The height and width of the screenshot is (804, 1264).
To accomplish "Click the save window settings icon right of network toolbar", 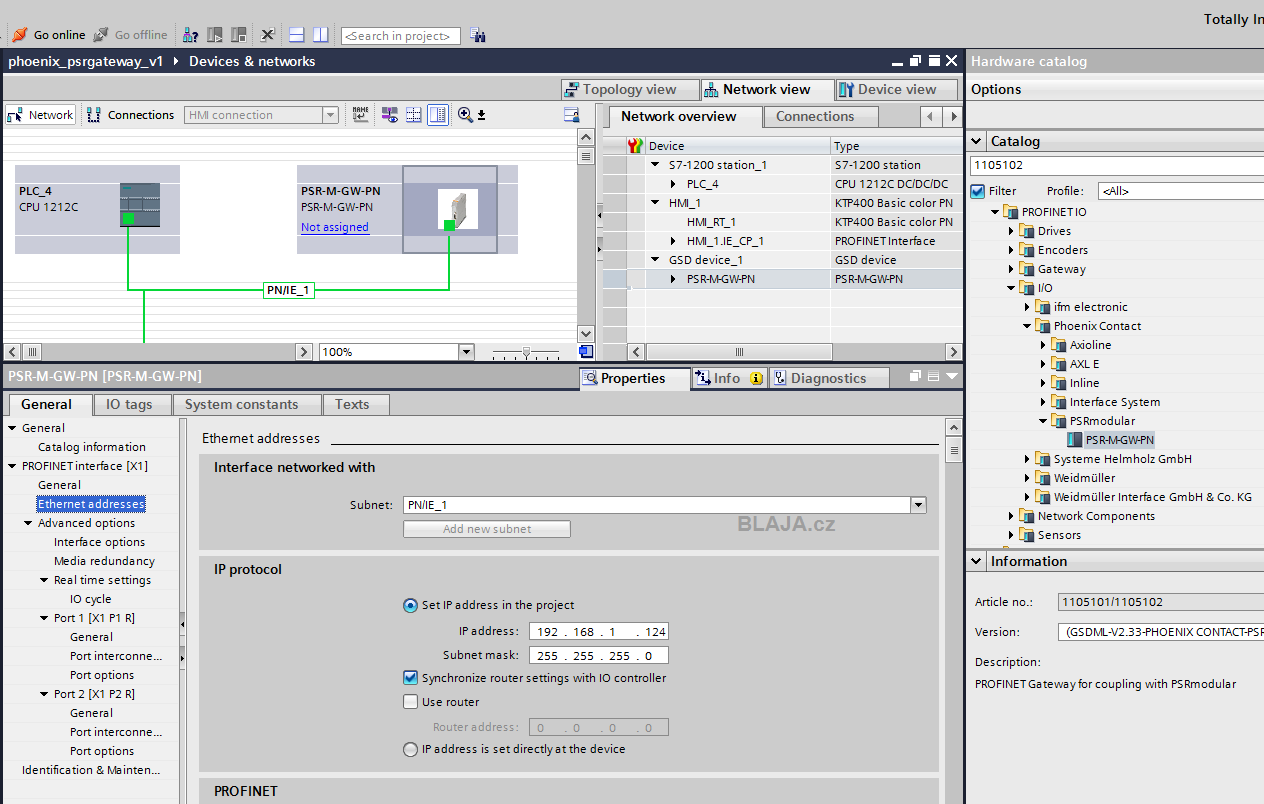I will pos(572,115).
